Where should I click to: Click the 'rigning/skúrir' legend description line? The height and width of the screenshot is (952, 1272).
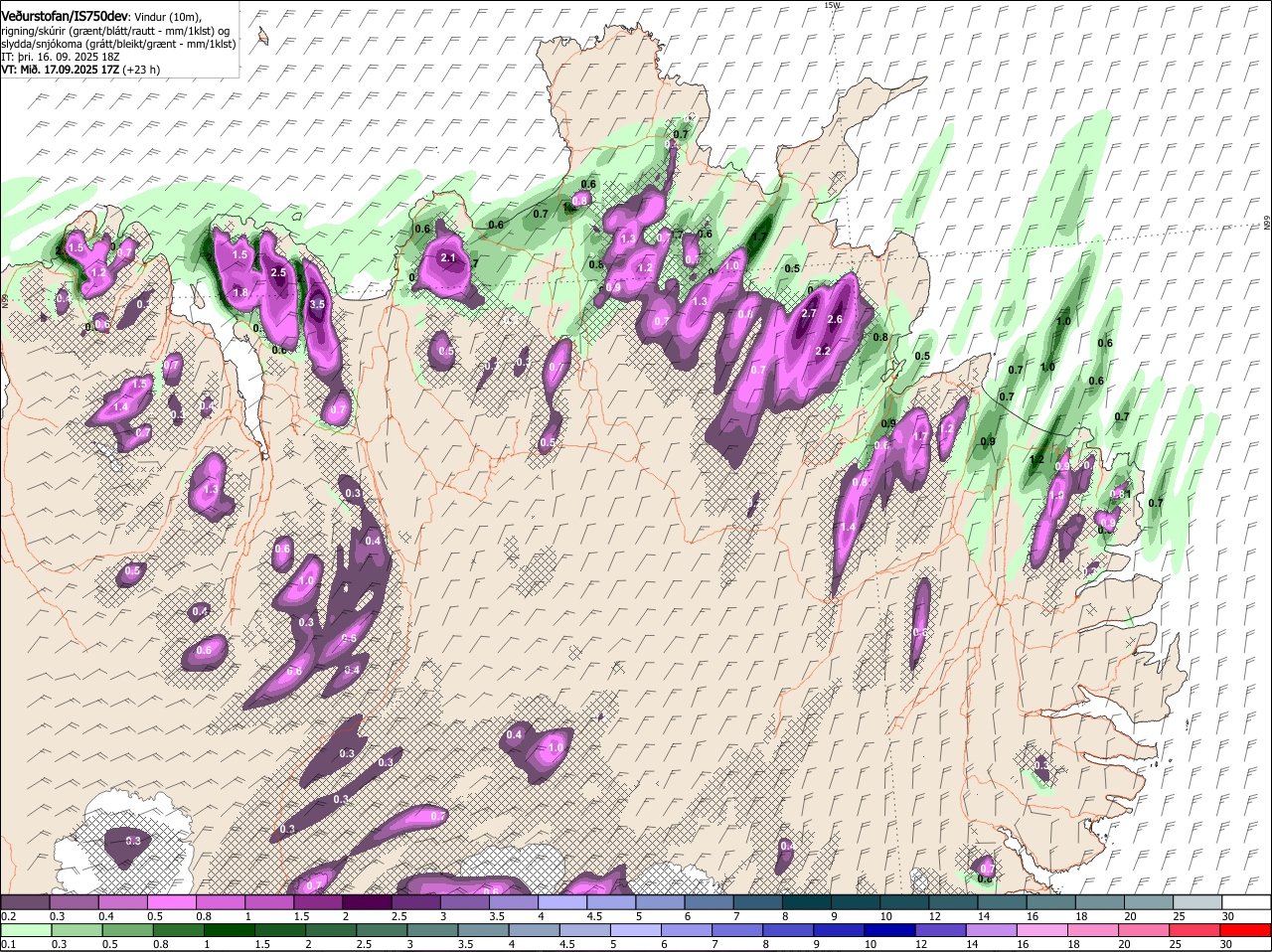(x=115, y=30)
